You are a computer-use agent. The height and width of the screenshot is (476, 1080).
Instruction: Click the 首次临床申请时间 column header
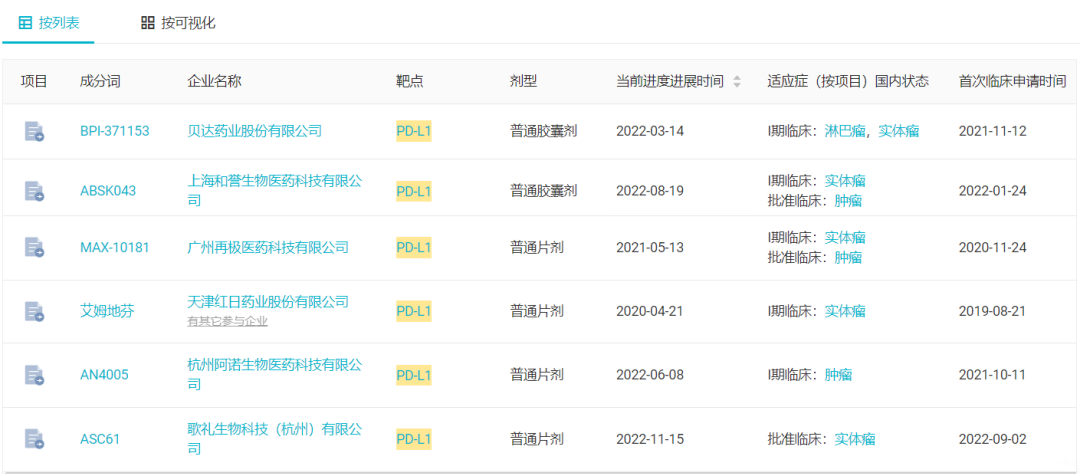click(x=1012, y=81)
